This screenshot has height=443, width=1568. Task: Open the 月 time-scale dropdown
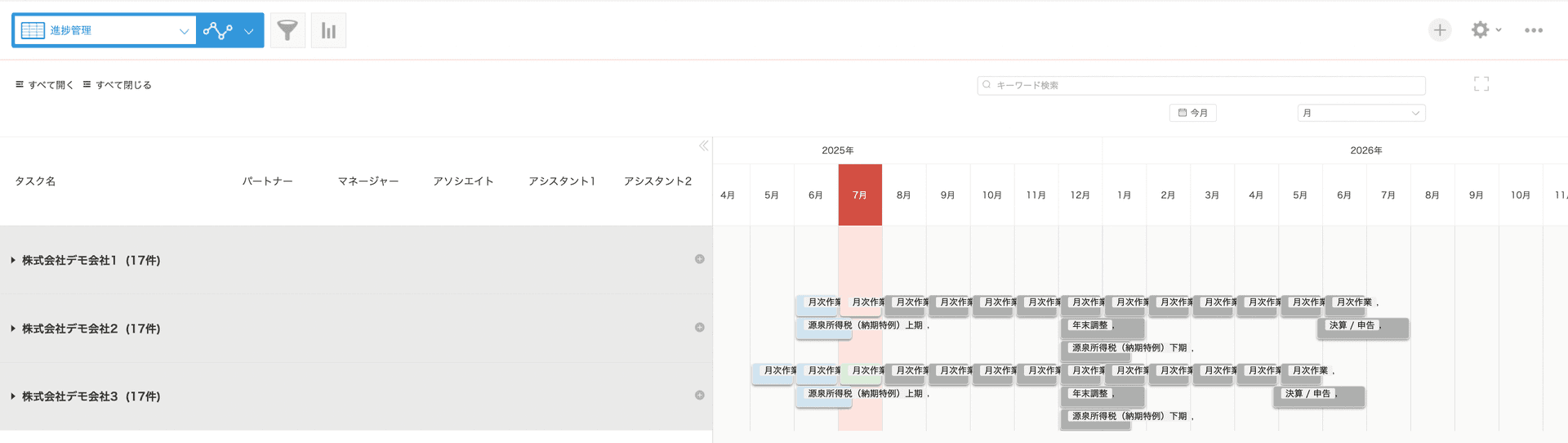tap(1361, 113)
